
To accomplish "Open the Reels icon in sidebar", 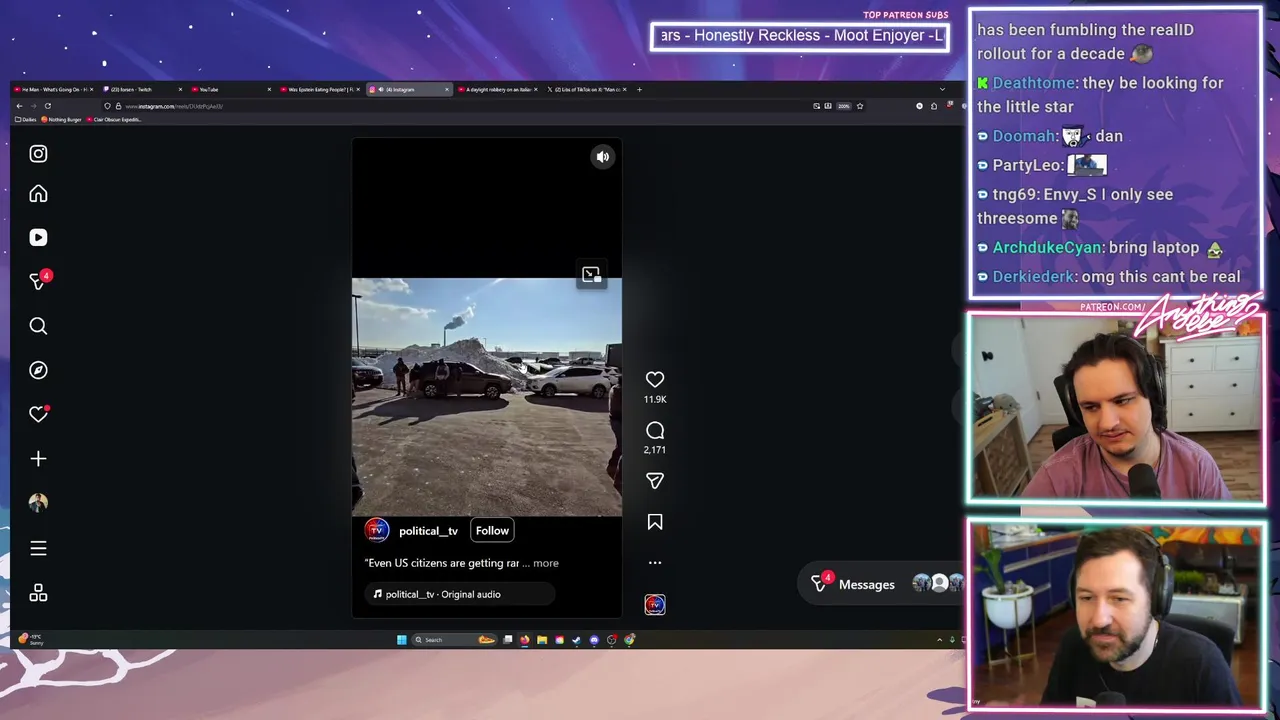I will 38,238.
